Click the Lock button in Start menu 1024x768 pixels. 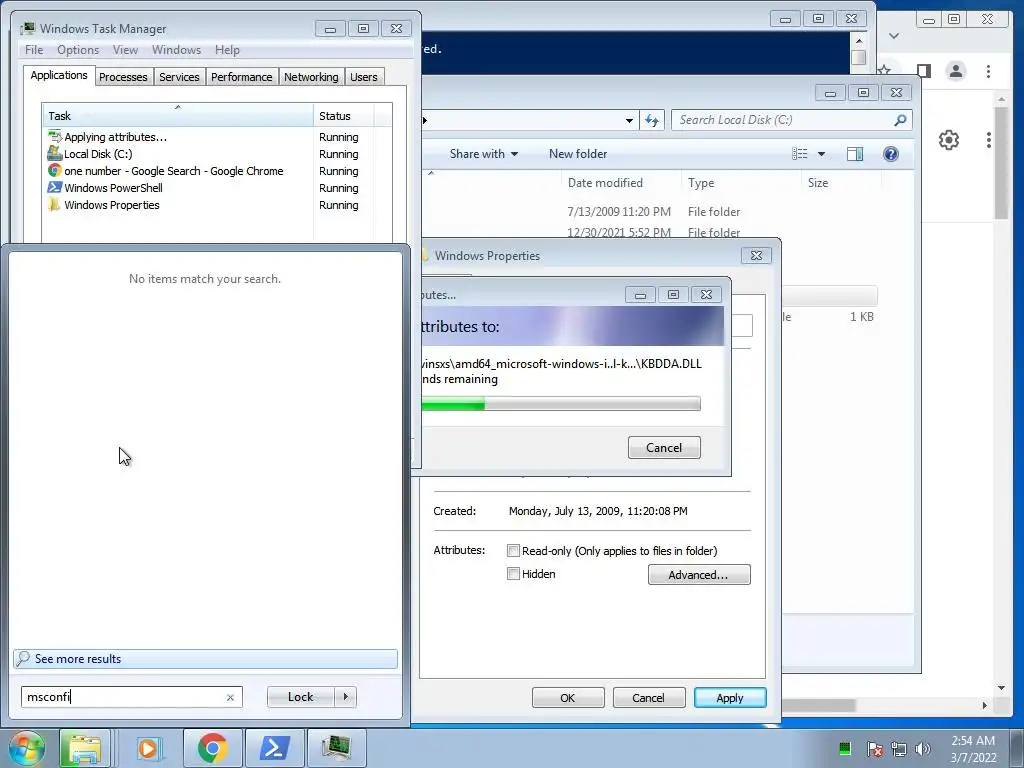coord(300,697)
